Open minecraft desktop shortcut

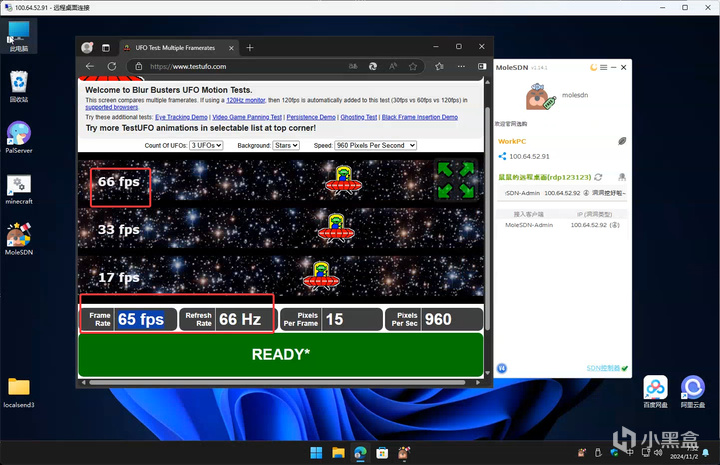pos(19,189)
